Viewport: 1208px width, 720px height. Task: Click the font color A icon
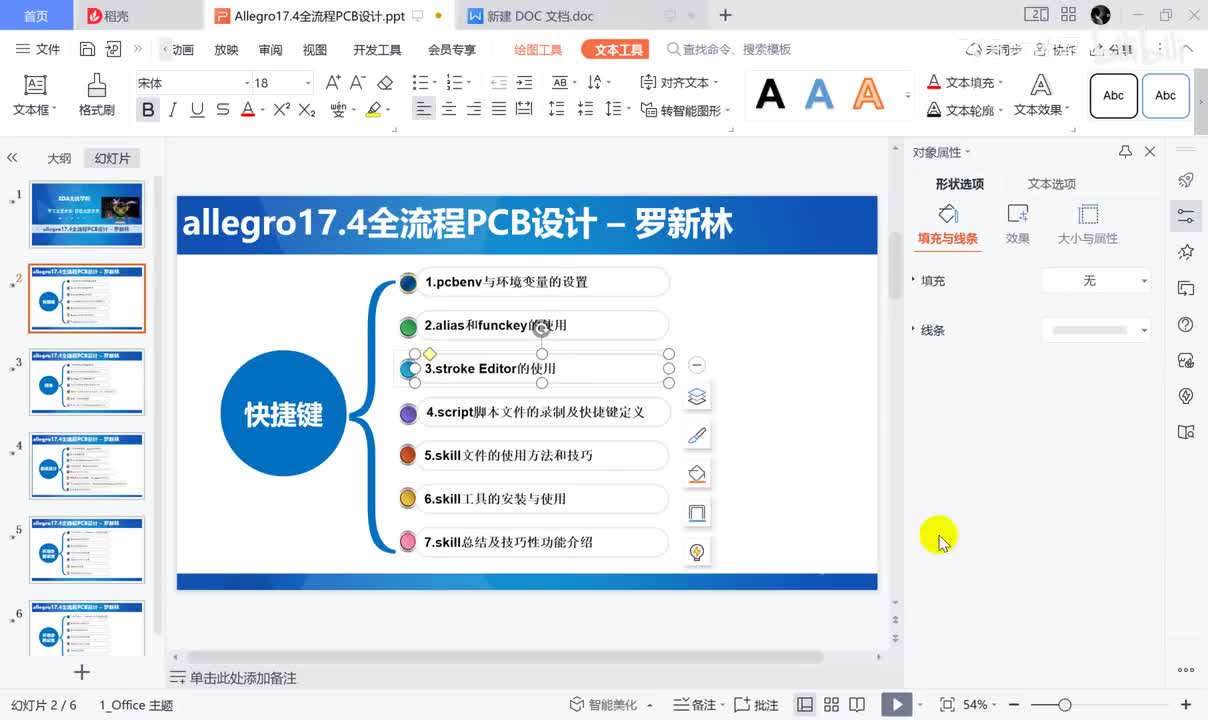(x=247, y=110)
